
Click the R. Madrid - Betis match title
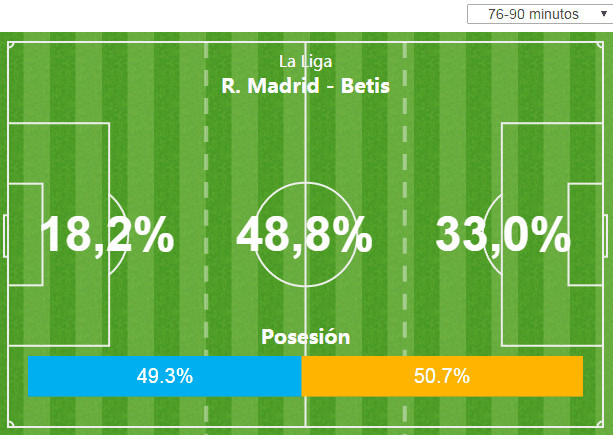pos(305,84)
